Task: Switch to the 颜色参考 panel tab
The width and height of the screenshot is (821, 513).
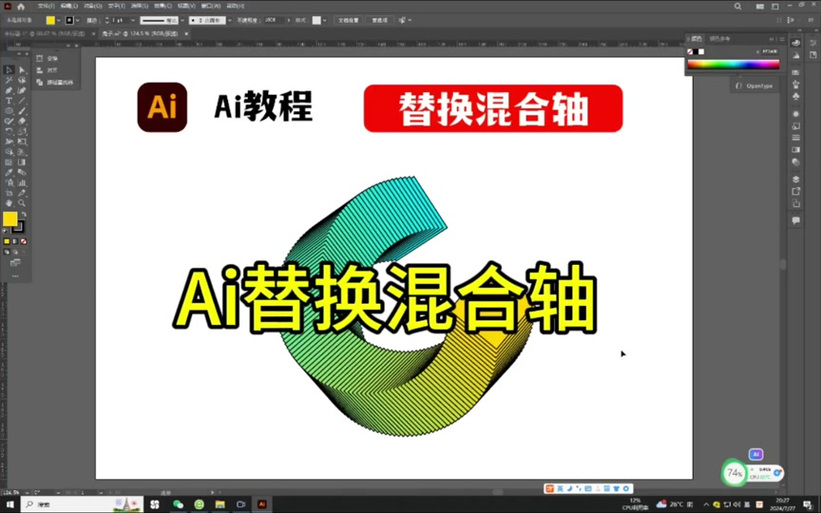Action: coord(720,39)
